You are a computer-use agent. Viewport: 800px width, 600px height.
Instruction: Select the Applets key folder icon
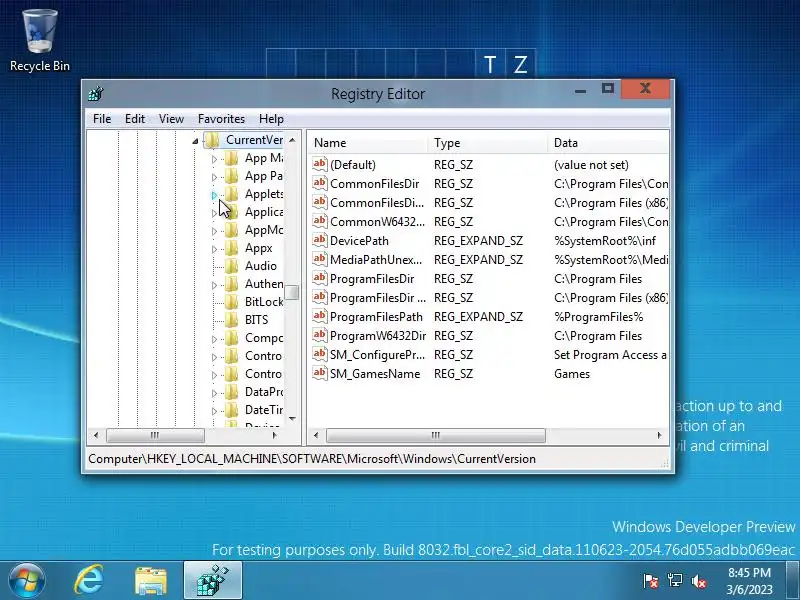click(231, 194)
